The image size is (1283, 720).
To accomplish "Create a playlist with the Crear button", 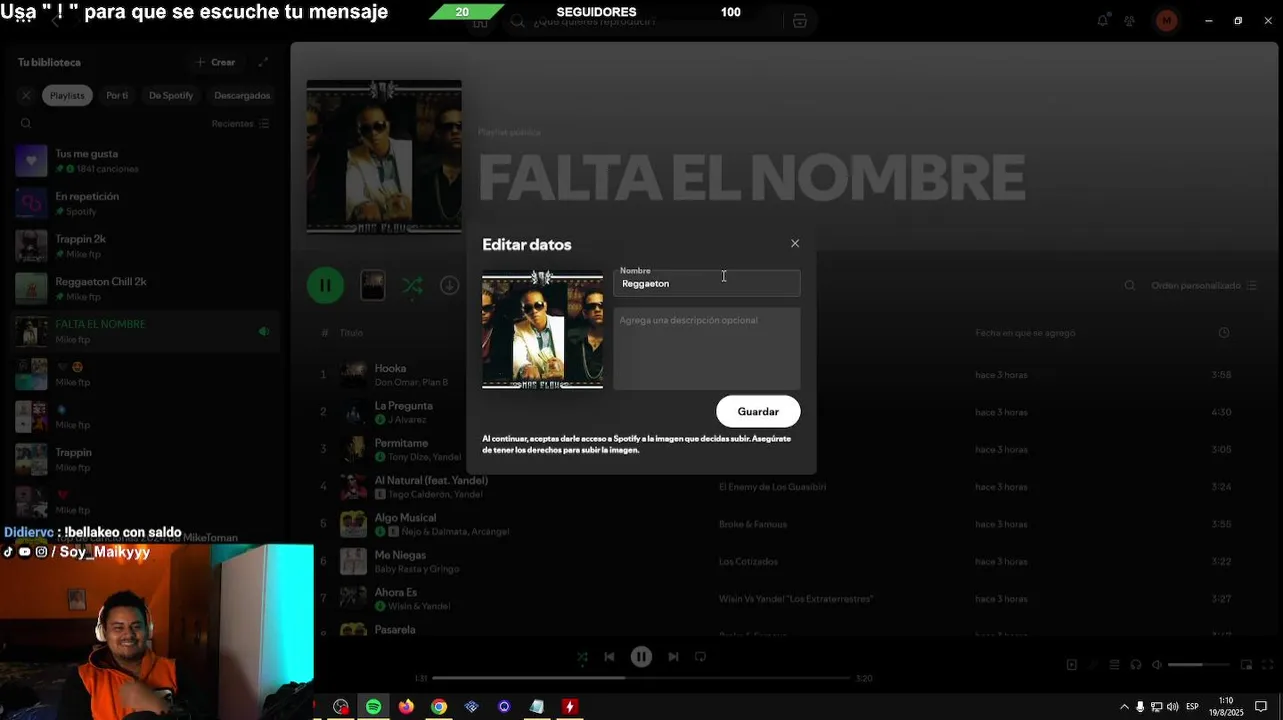I will click(x=216, y=62).
